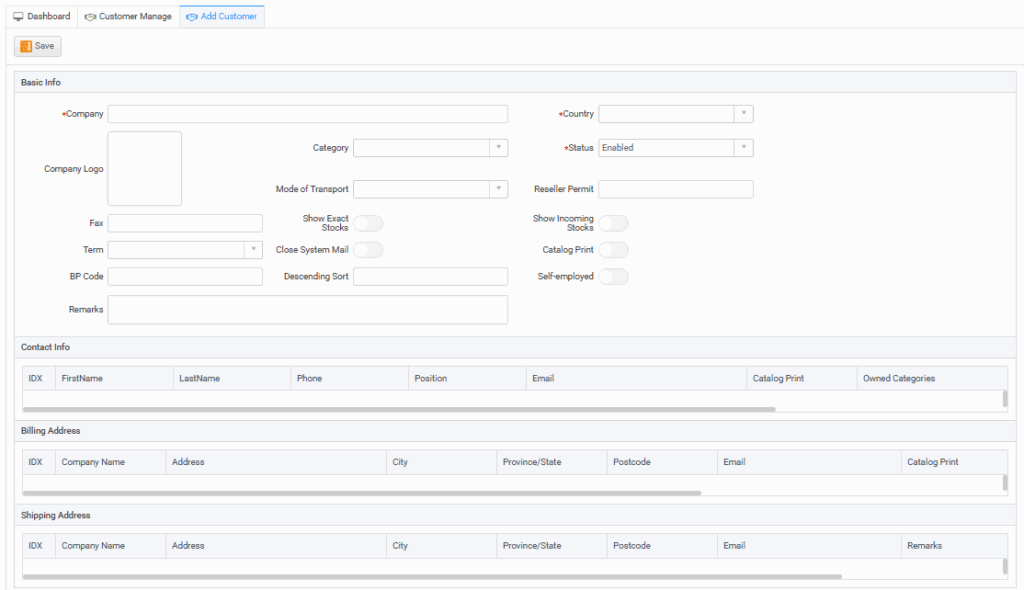This screenshot has width=1024, height=590.
Task: Enable the Show Exact Stocks toggle
Action: [368, 223]
